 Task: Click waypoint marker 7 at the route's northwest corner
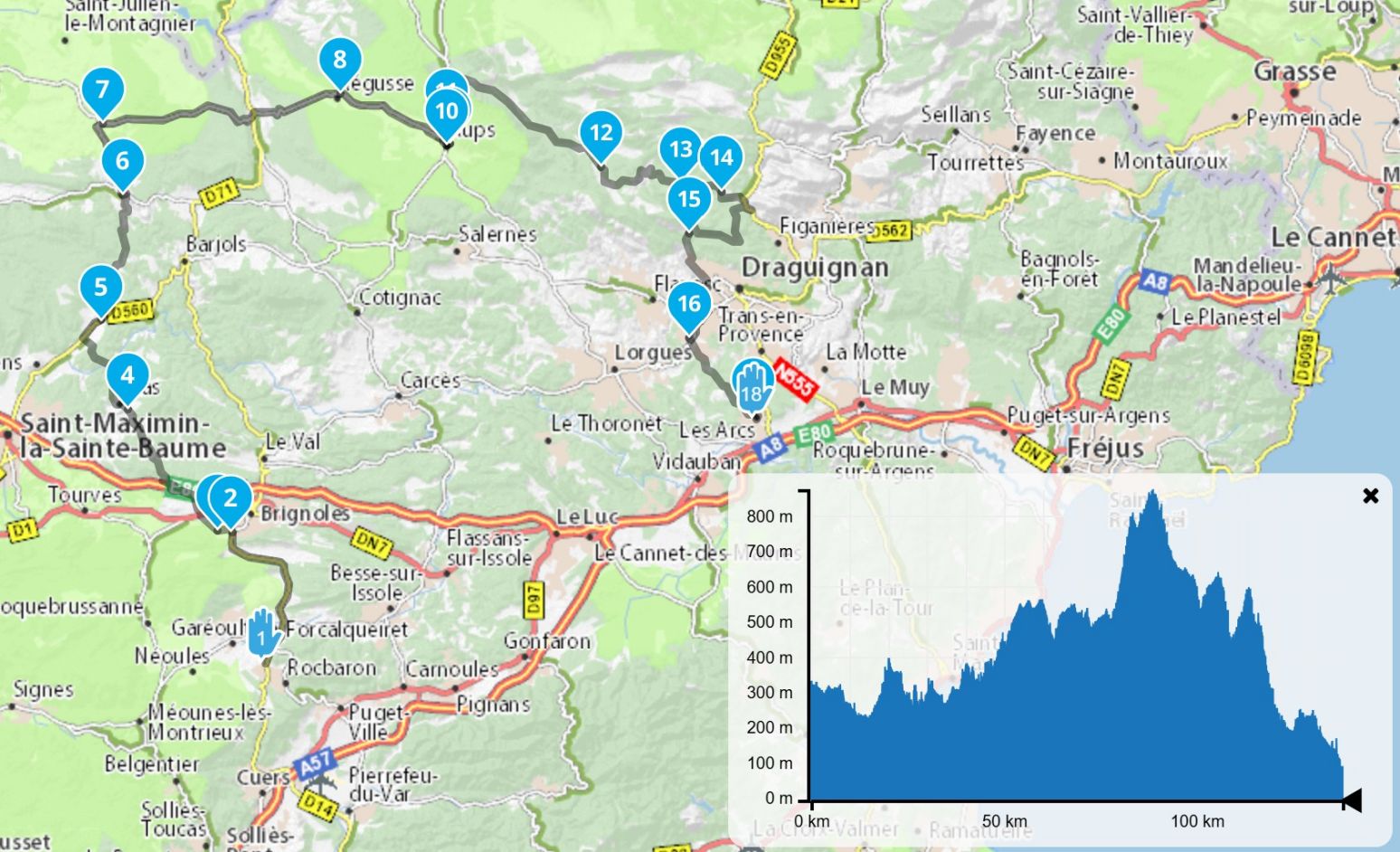pos(102,90)
